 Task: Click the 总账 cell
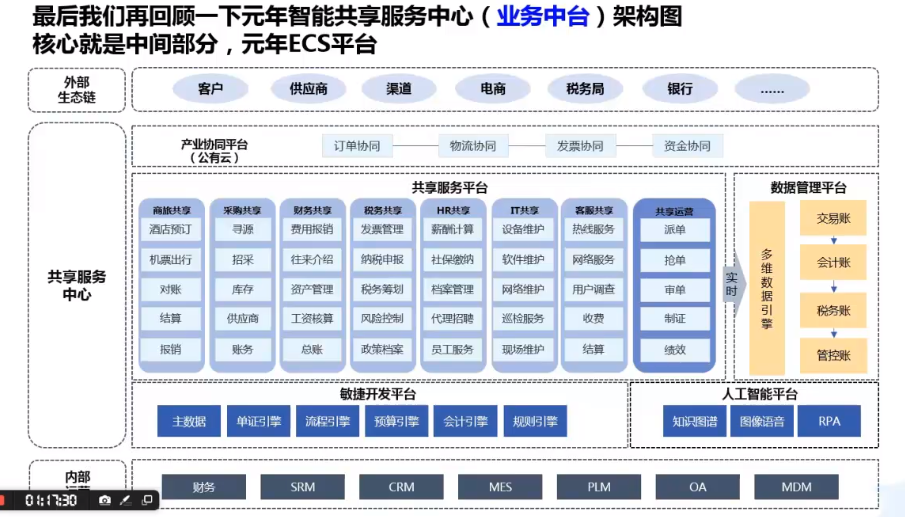(312, 349)
